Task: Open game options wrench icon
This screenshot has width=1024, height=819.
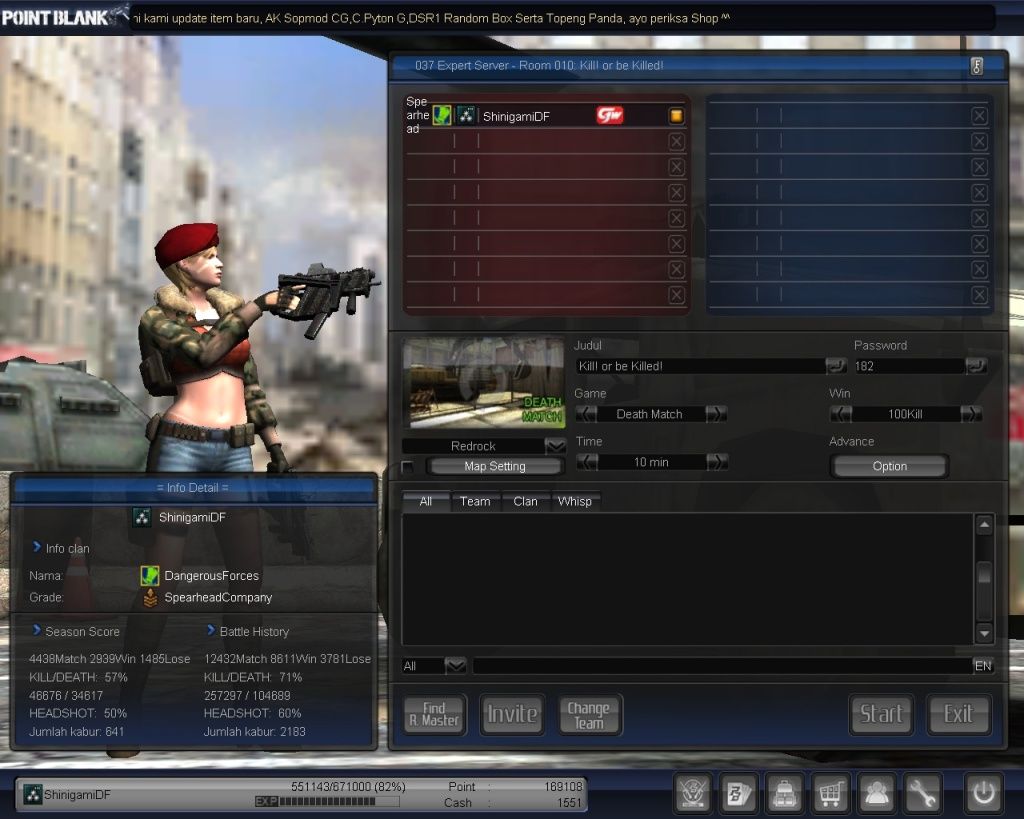Action: point(921,794)
